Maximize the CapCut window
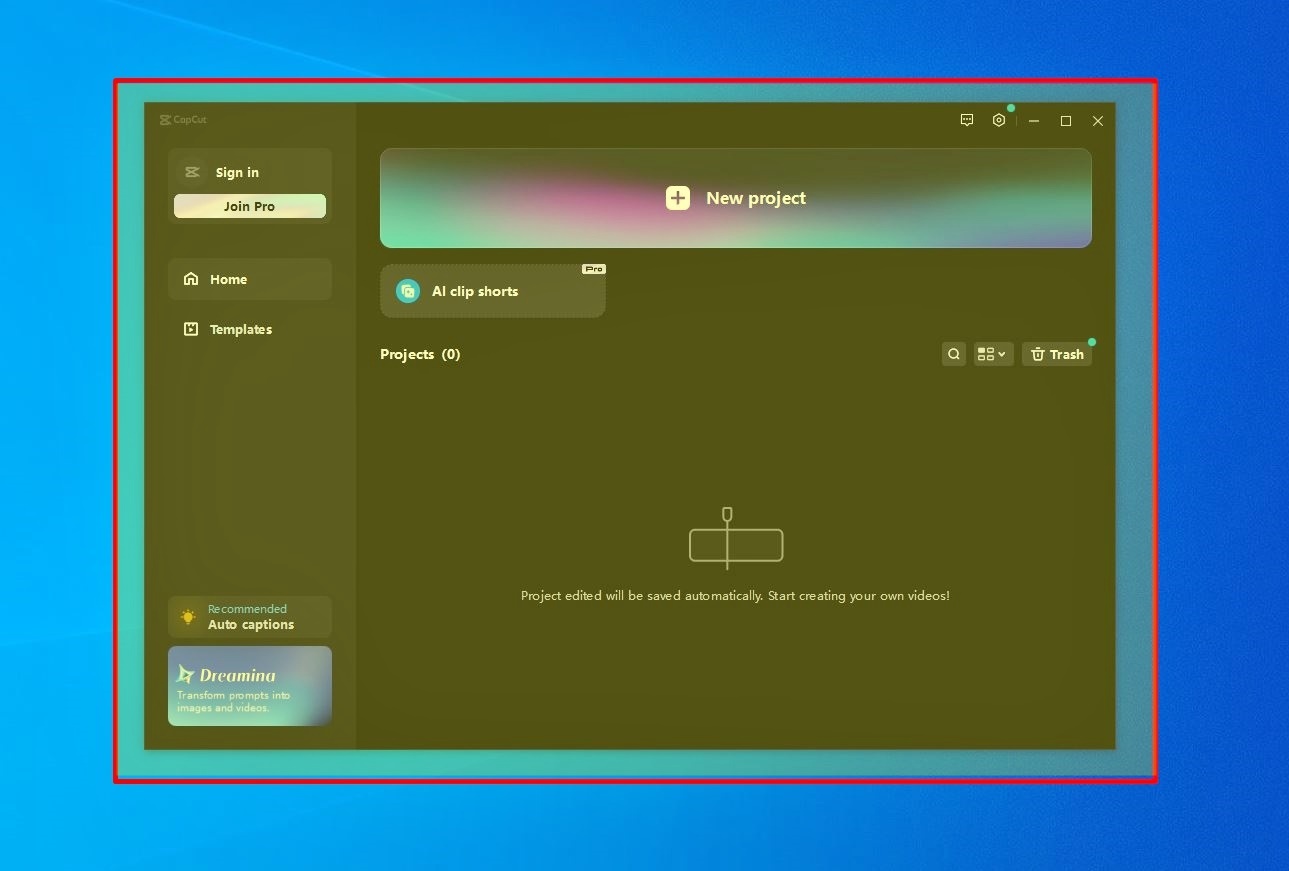1289x871 pixels. coord(1066,121)
